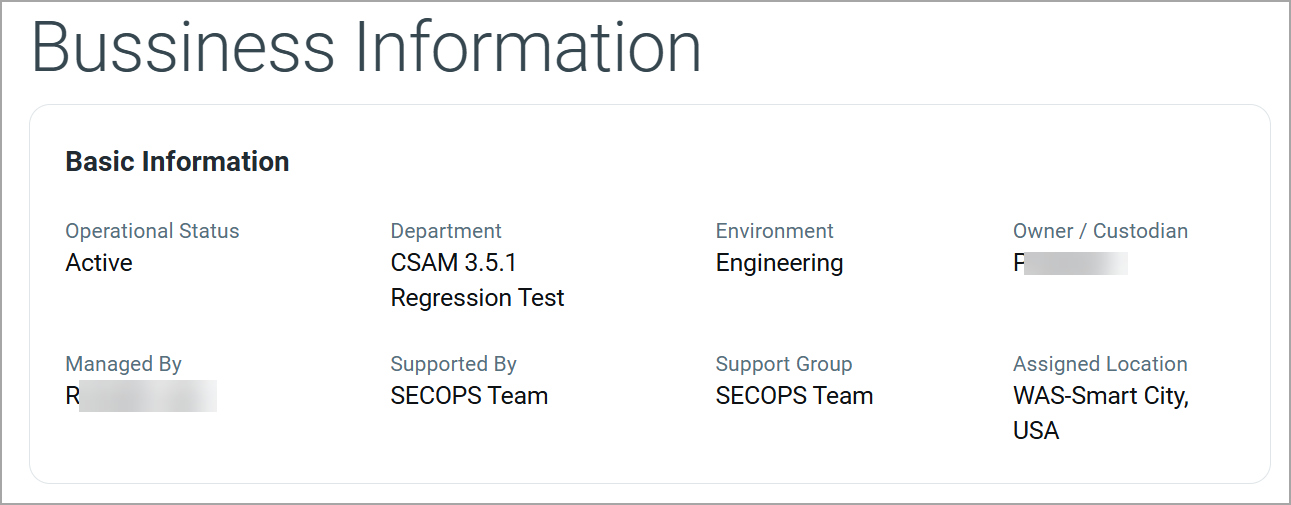1291x505 pixels.
Task: Select the Support Group field label
Action: (783, 364)
